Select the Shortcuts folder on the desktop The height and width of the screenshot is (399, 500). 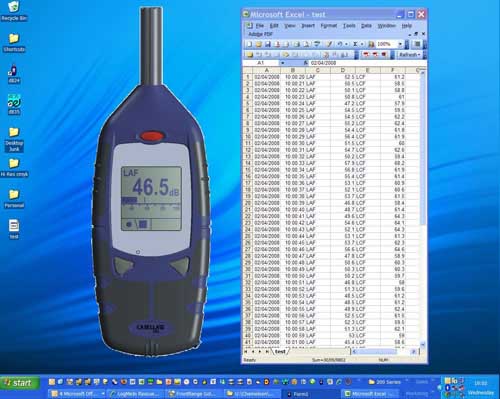14,42
